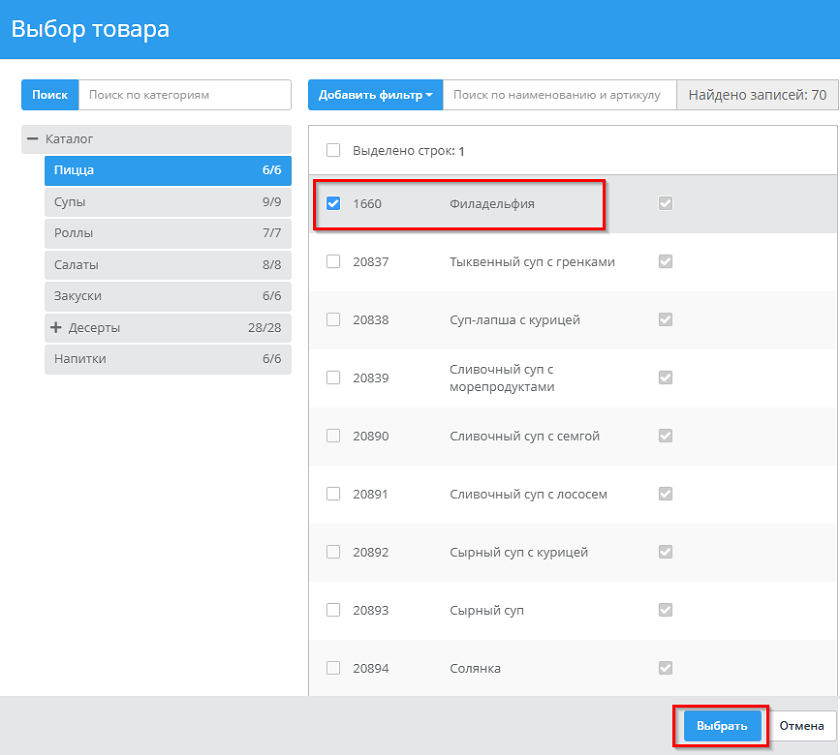Tick the Солянка row checkbox
Viewport: 840px width, 755px height.
[x=334, y=668]
